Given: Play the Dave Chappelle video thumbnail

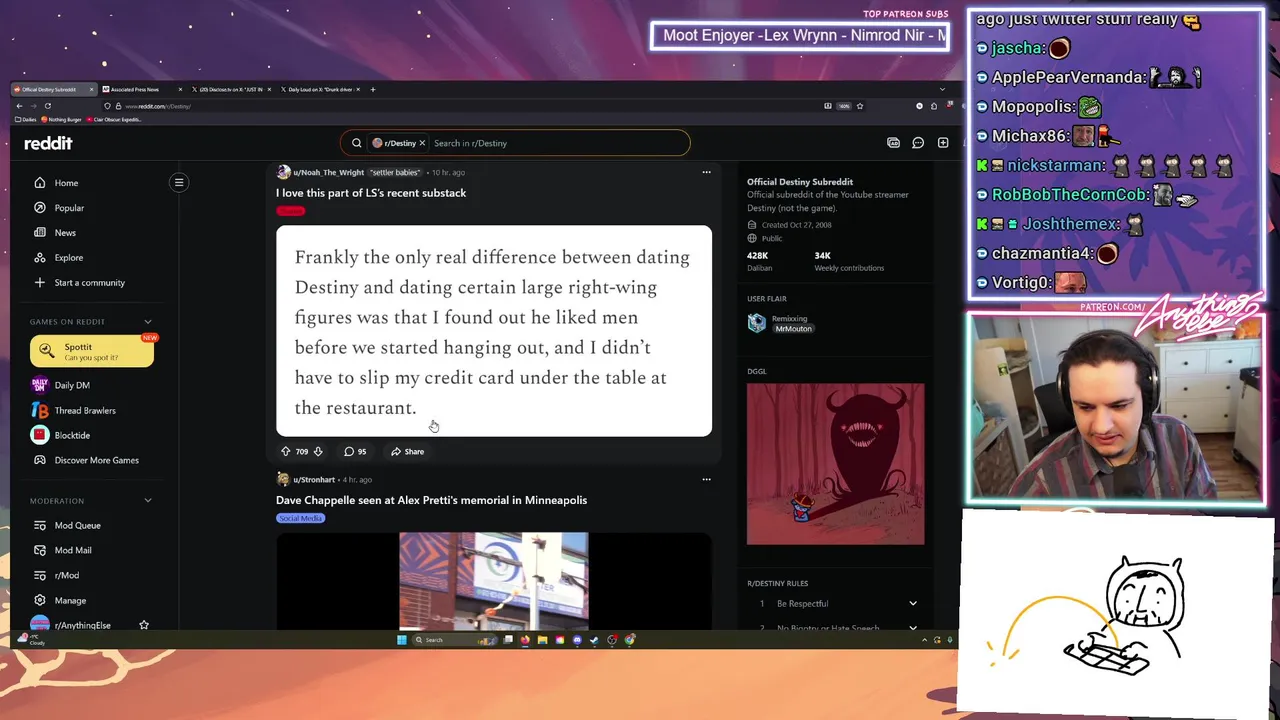Looking at the screenshot, I should click(494, 580).
